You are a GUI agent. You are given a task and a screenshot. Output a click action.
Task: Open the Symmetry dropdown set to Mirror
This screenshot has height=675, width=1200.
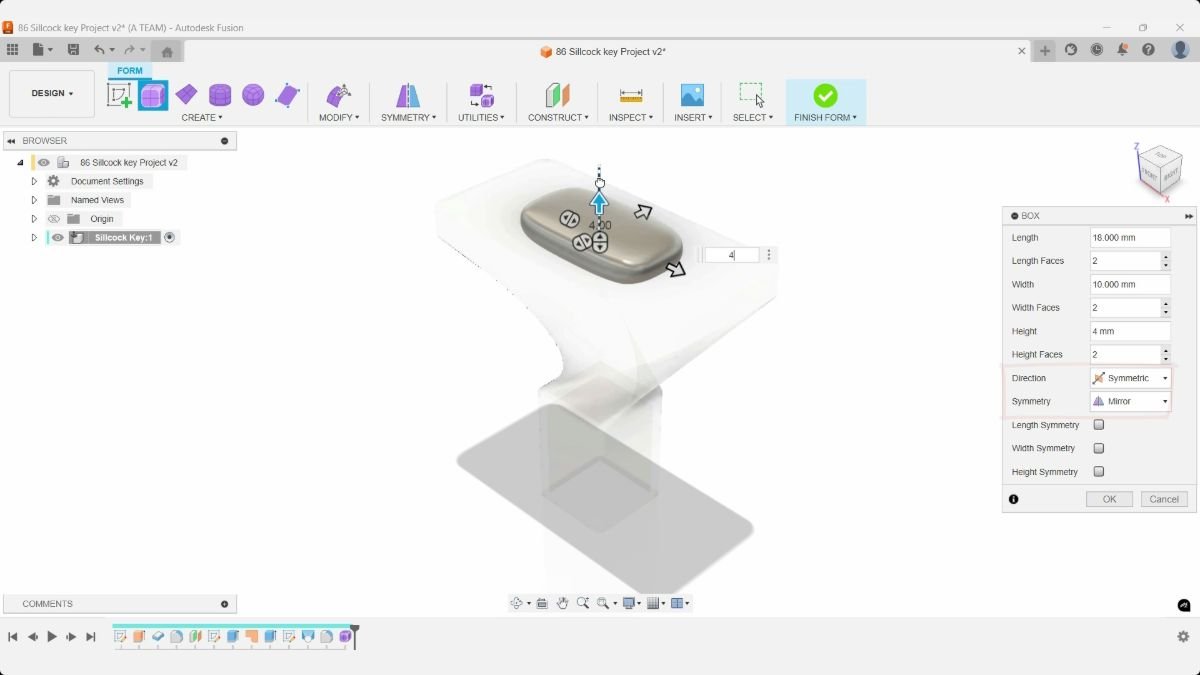pyautogui.click(x=1130, y=401)
